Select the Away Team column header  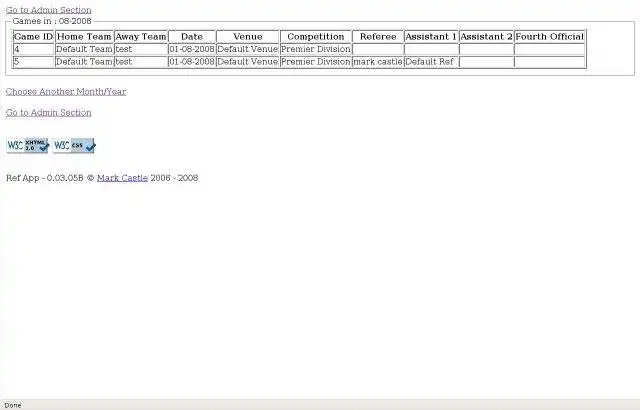click(x=141, y=37)
